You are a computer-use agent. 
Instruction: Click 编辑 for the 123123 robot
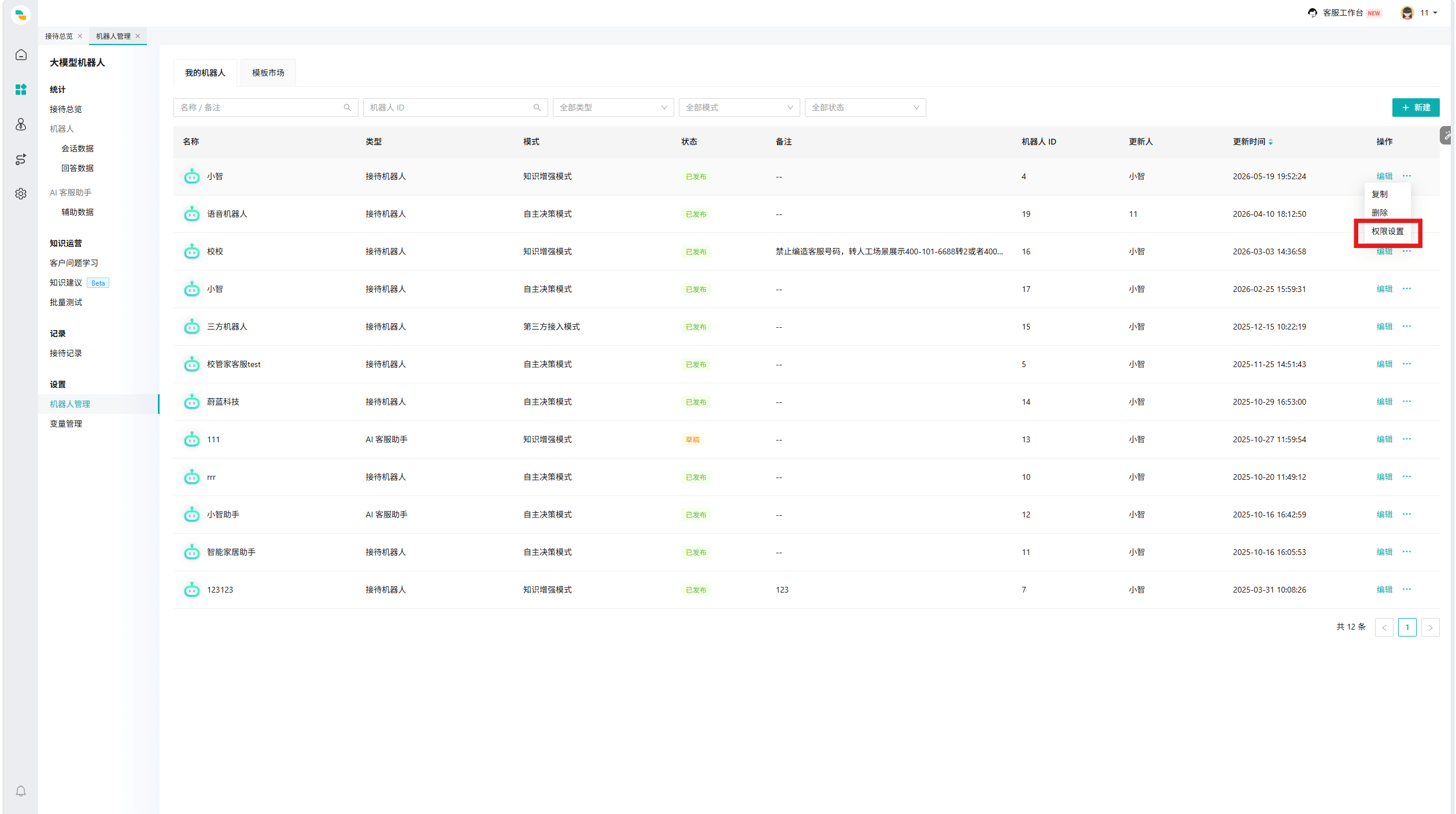coord(1384,590)
